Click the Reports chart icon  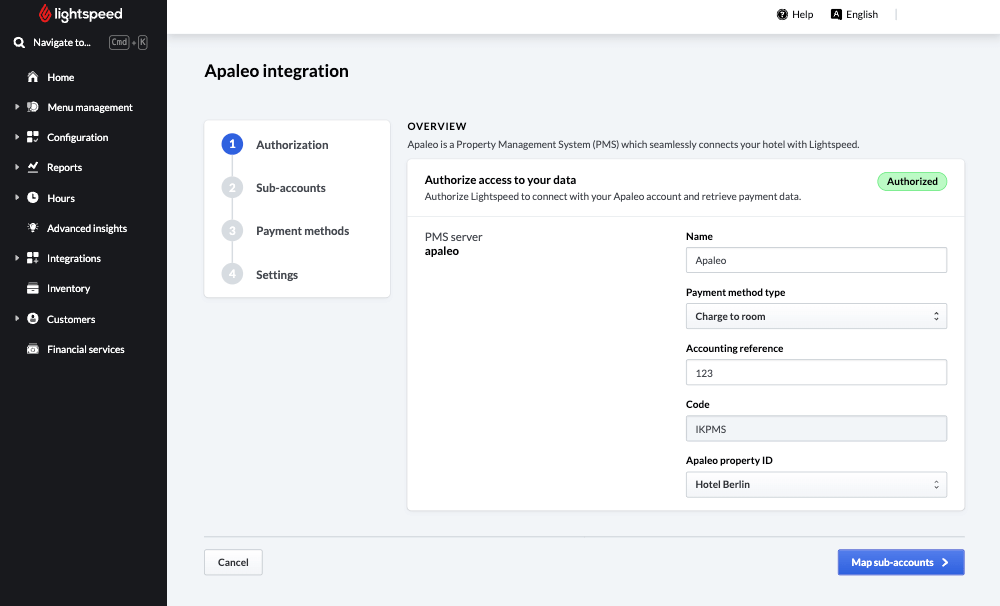[x=33, y=167]
